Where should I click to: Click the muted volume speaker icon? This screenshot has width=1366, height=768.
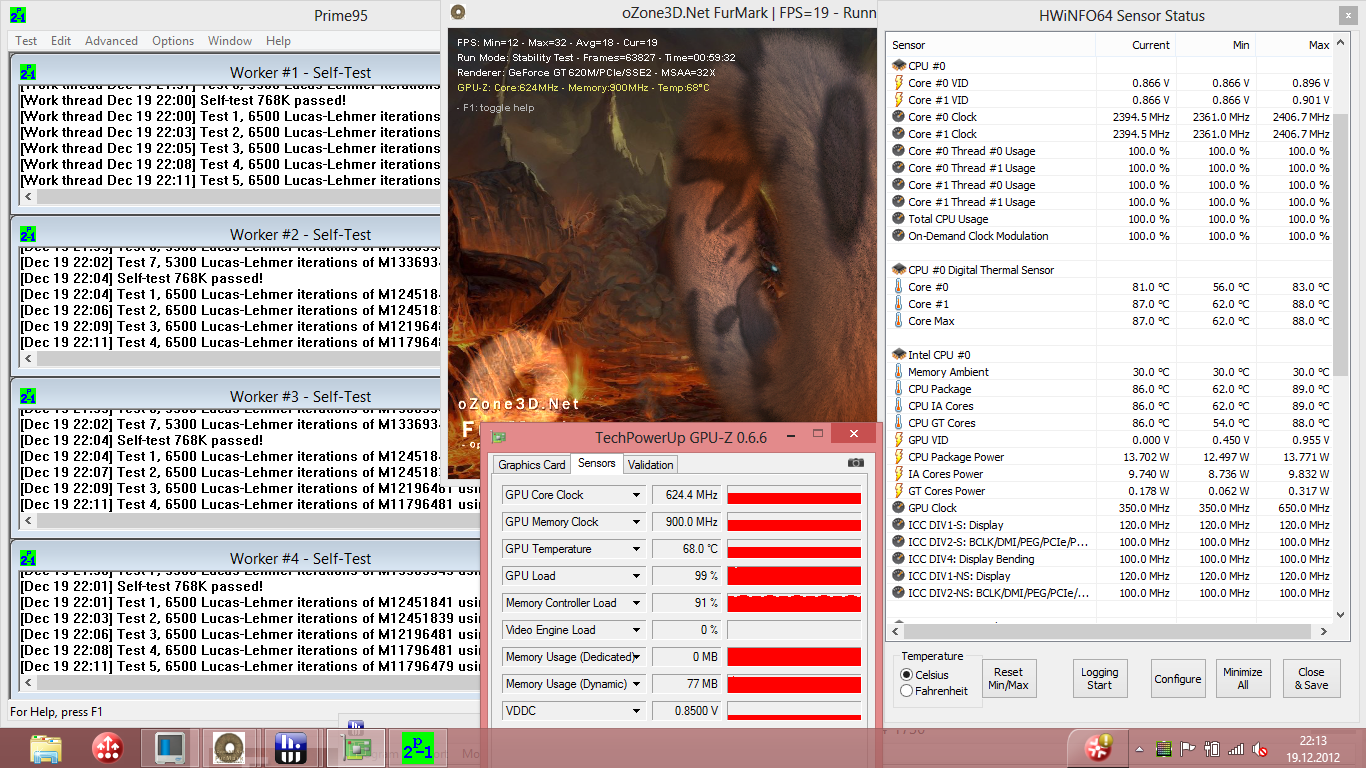tap(1261, 749)
